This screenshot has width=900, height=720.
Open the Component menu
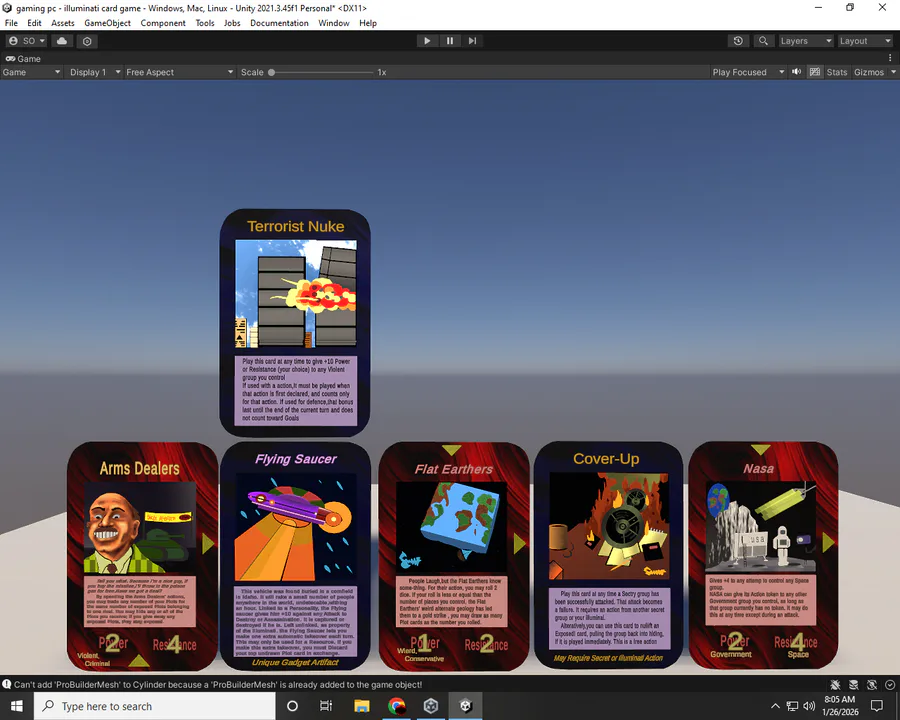pyautogui.click(x=163, y=23)
